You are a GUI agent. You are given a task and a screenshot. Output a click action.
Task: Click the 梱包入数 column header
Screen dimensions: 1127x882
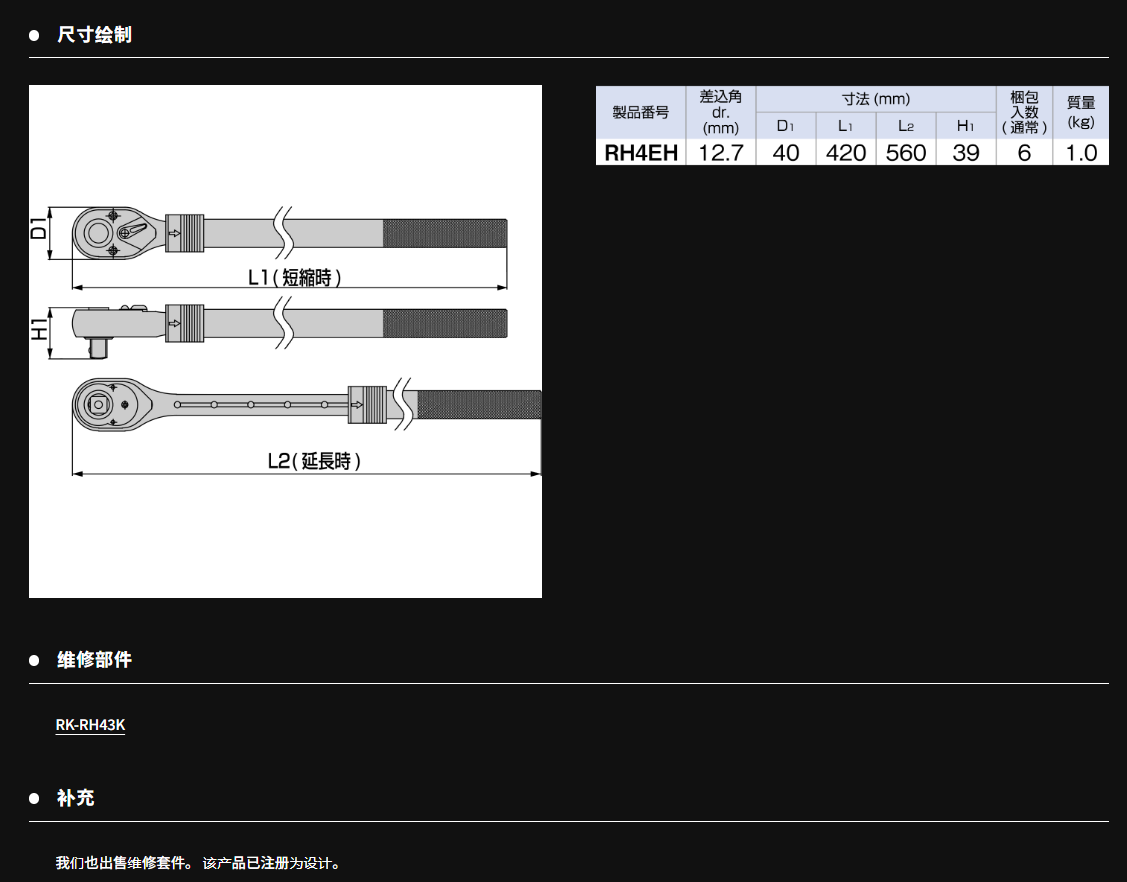click(1024, 112)
